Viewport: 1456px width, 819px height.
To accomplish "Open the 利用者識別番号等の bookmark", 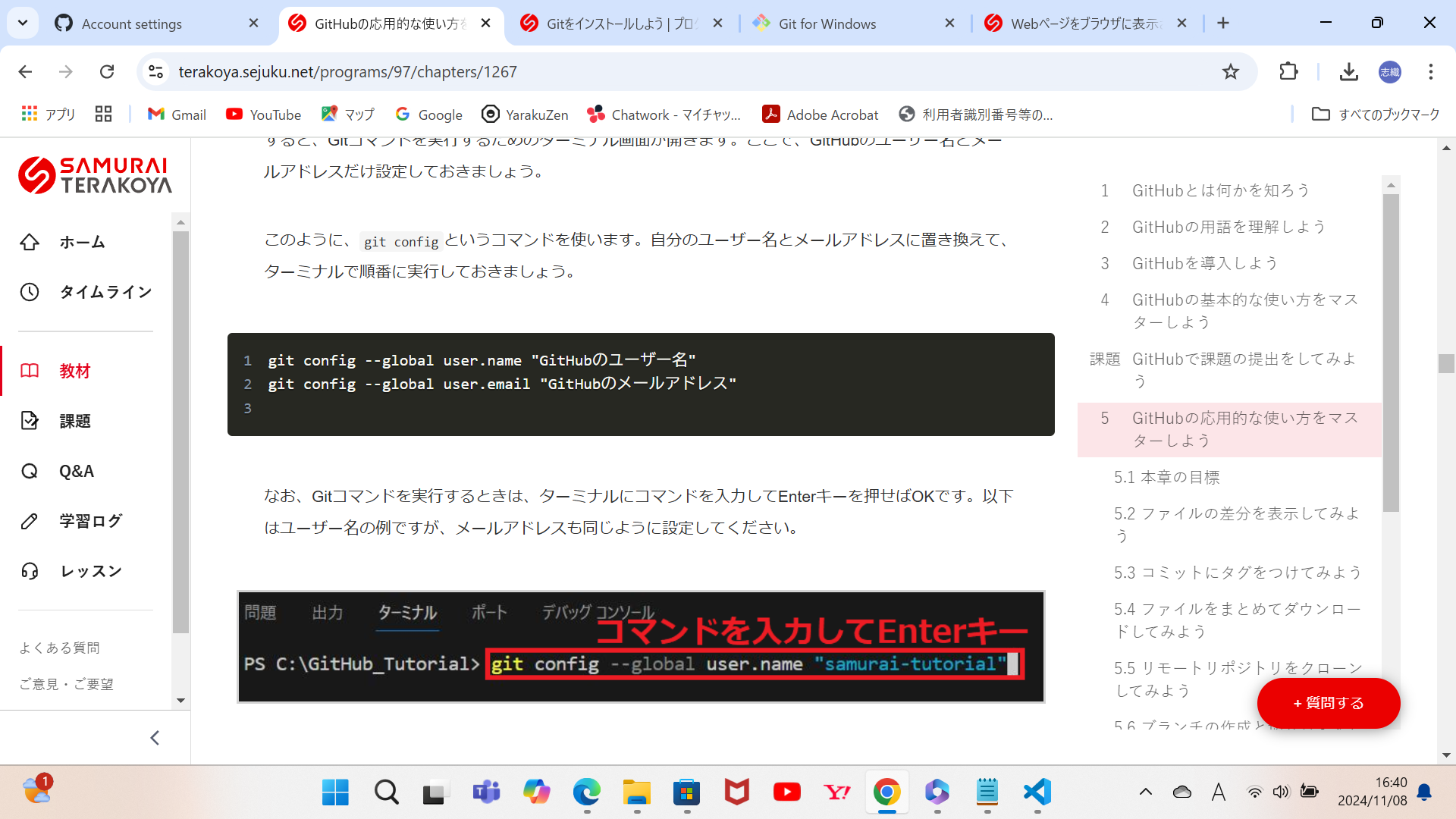I will tap(976, 115).
